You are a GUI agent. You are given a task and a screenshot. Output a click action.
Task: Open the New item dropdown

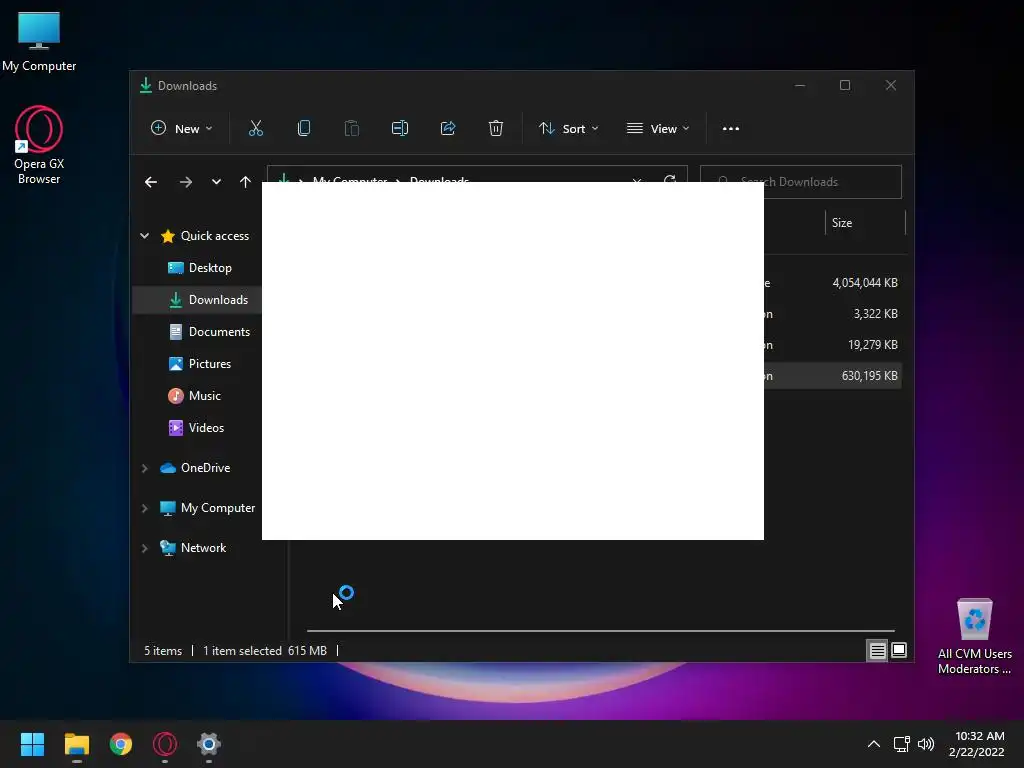tap(182, 129)
